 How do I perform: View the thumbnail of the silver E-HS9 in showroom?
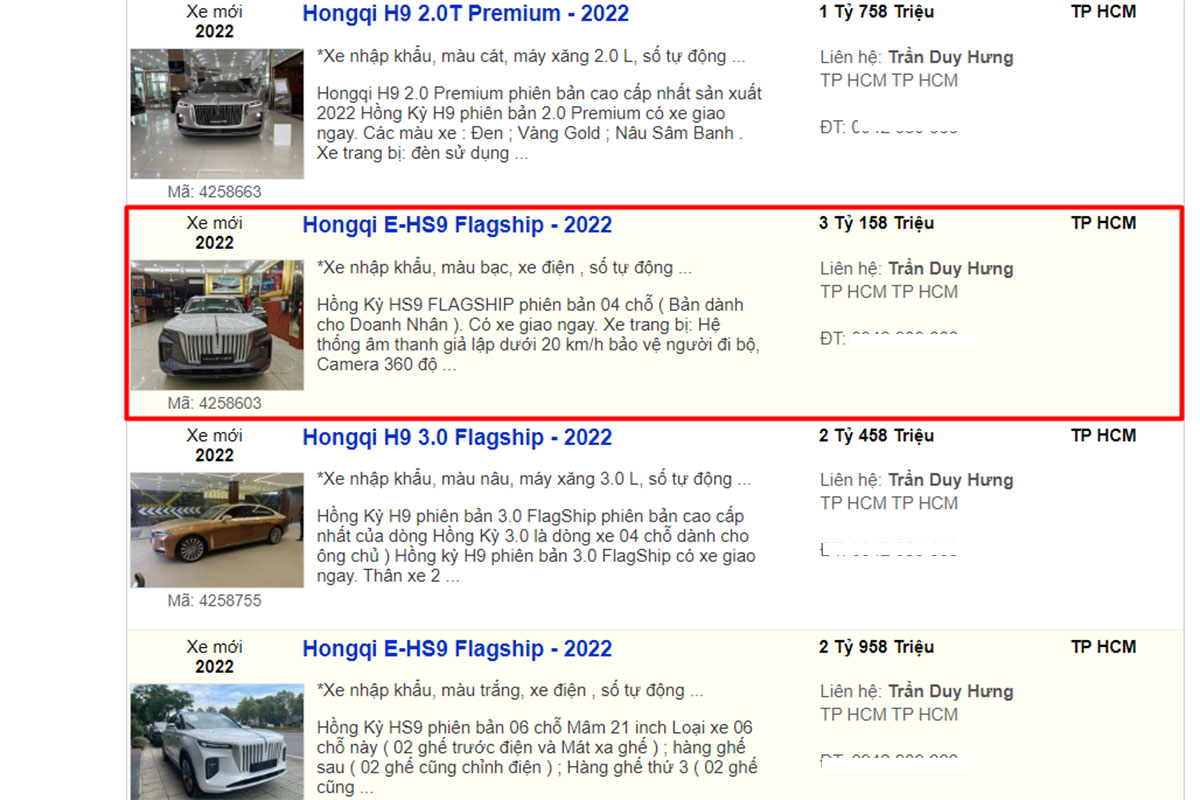217,325
